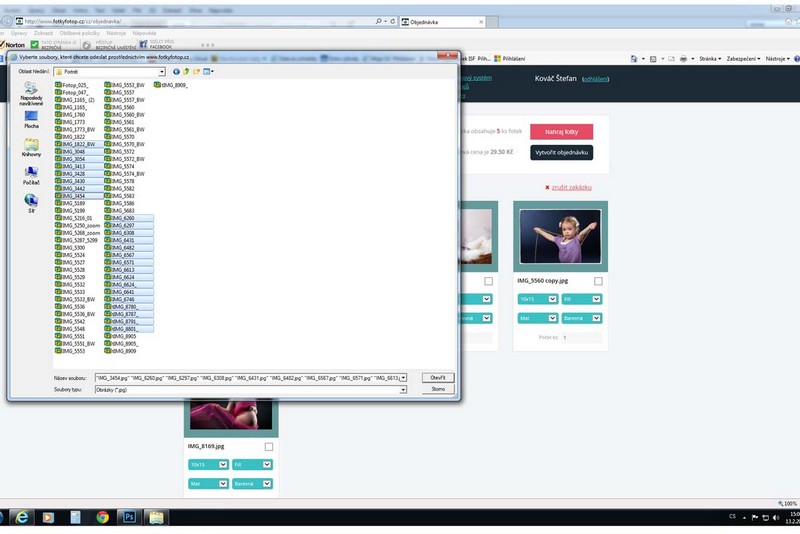The image size is (800, 534).
Task: Open the Soubory typu file type dropdown
Action: click(403, 389)
